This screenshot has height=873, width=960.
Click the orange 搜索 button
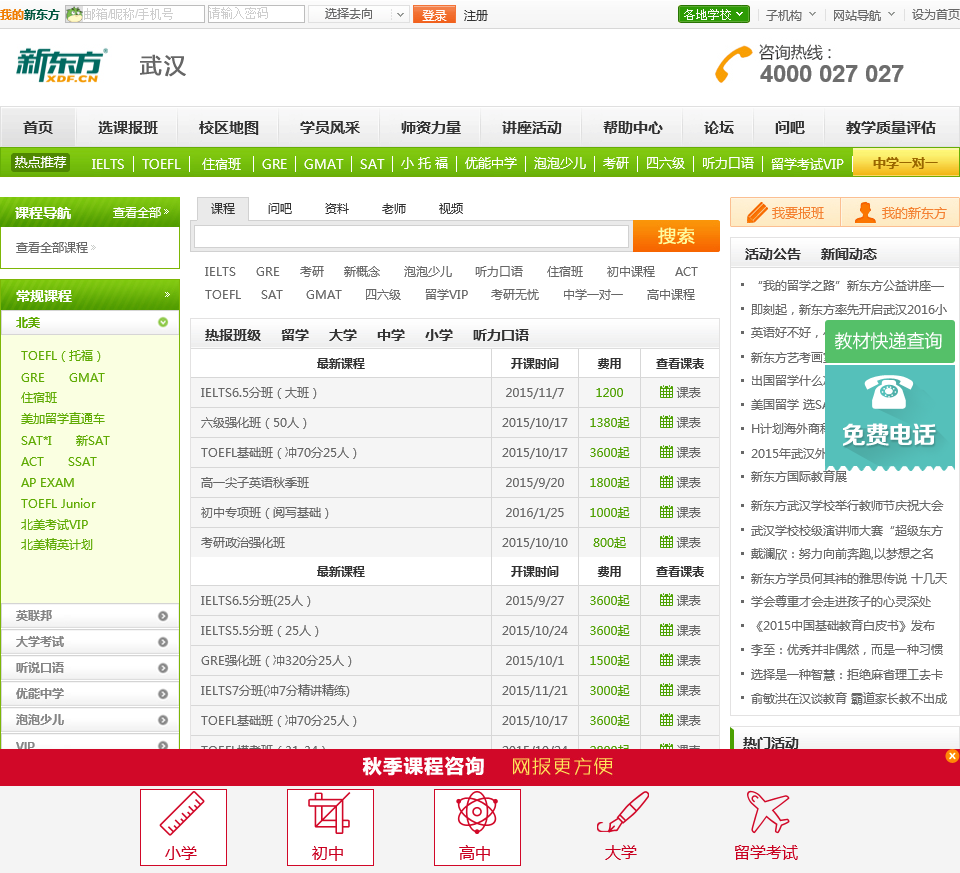pyautogui.click(x=676, y=236)
